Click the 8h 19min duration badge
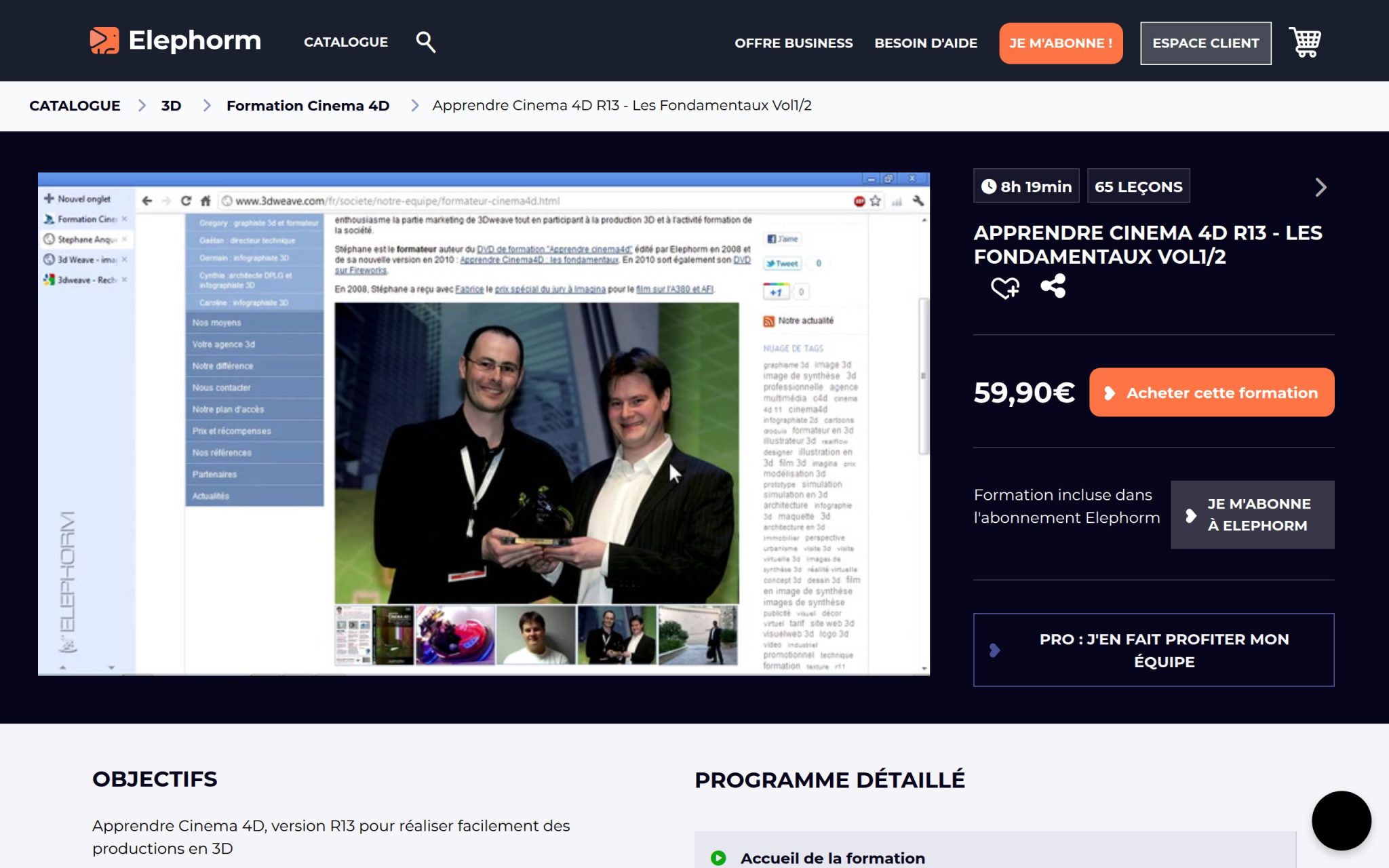The image size is (1389, 868). [x=1026, y=186]
